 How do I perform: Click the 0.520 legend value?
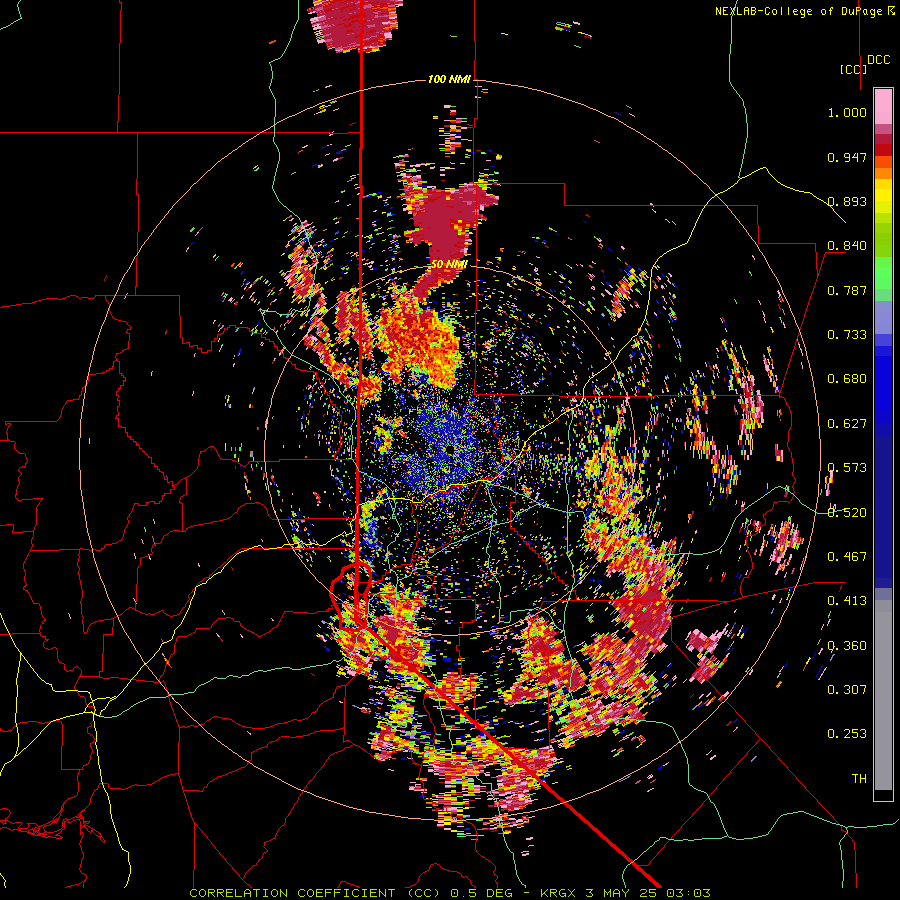pos(847,512)
